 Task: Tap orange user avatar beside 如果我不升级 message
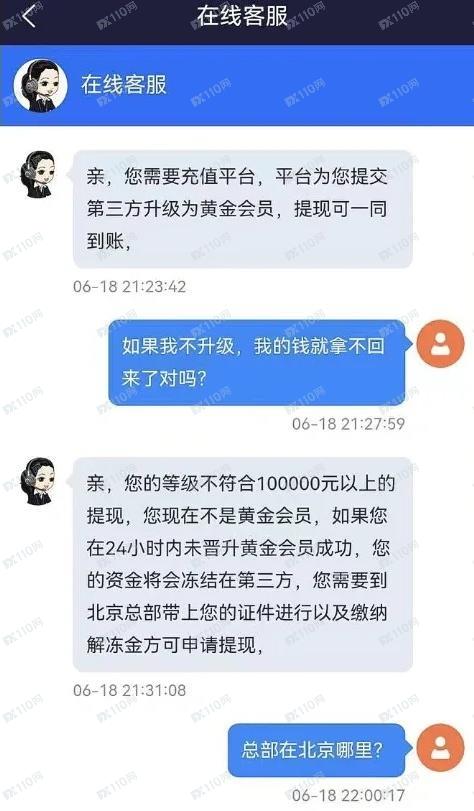click(440, 343)
